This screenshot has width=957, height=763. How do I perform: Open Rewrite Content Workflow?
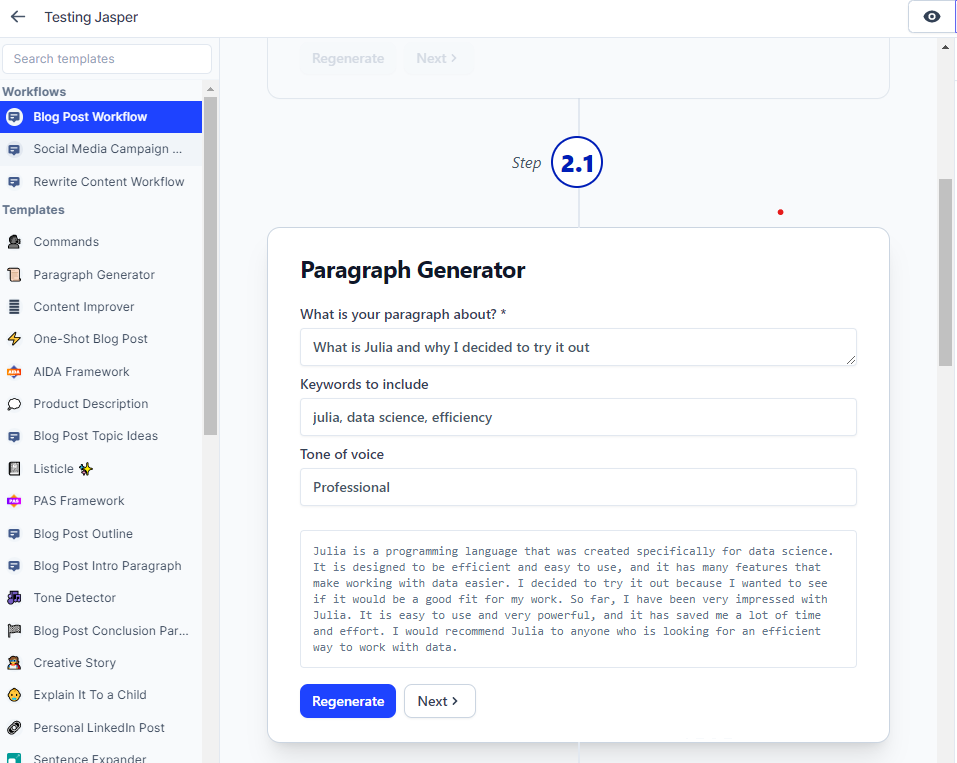(x=101, y=182)
